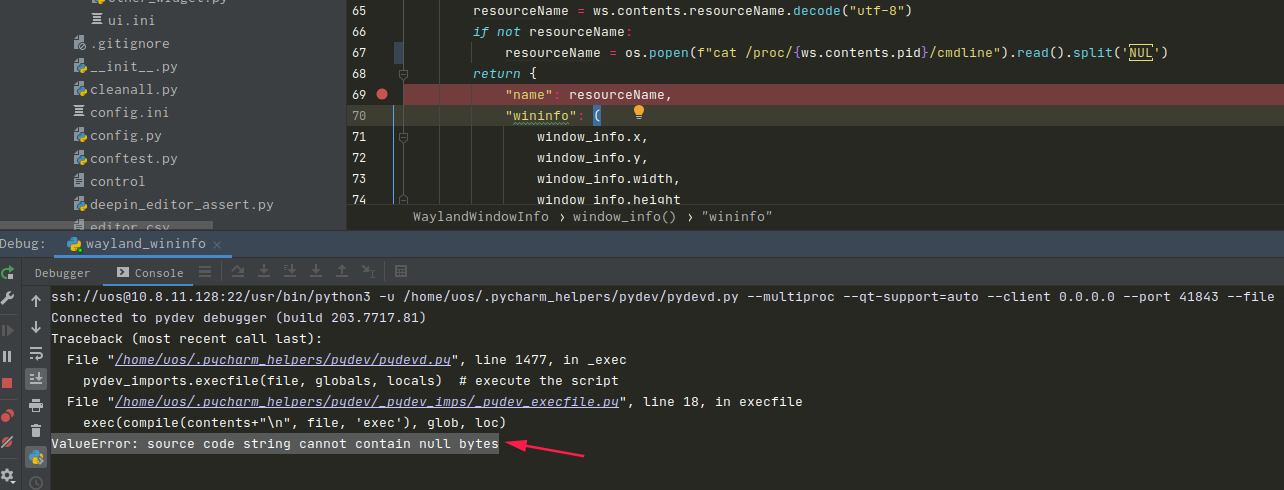Image resolution: width=1284 pixels, height=490 pixels.
Task: Collapse the code fold at line 71
Action: [403, 137]
